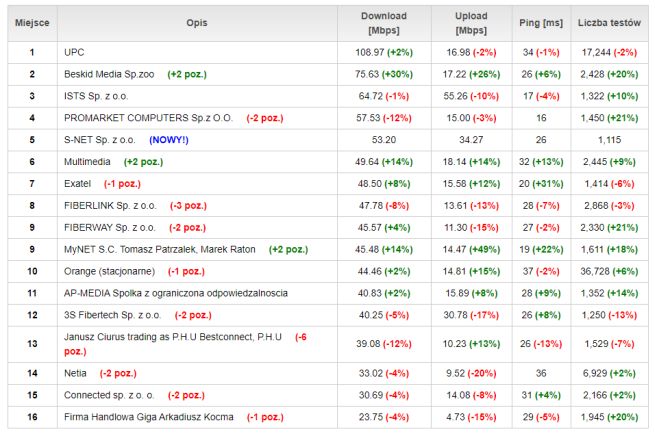The width and height of the screenshot is (655, 436).
Task: Click the Ping [ms] column header
Action: point(540,23)
